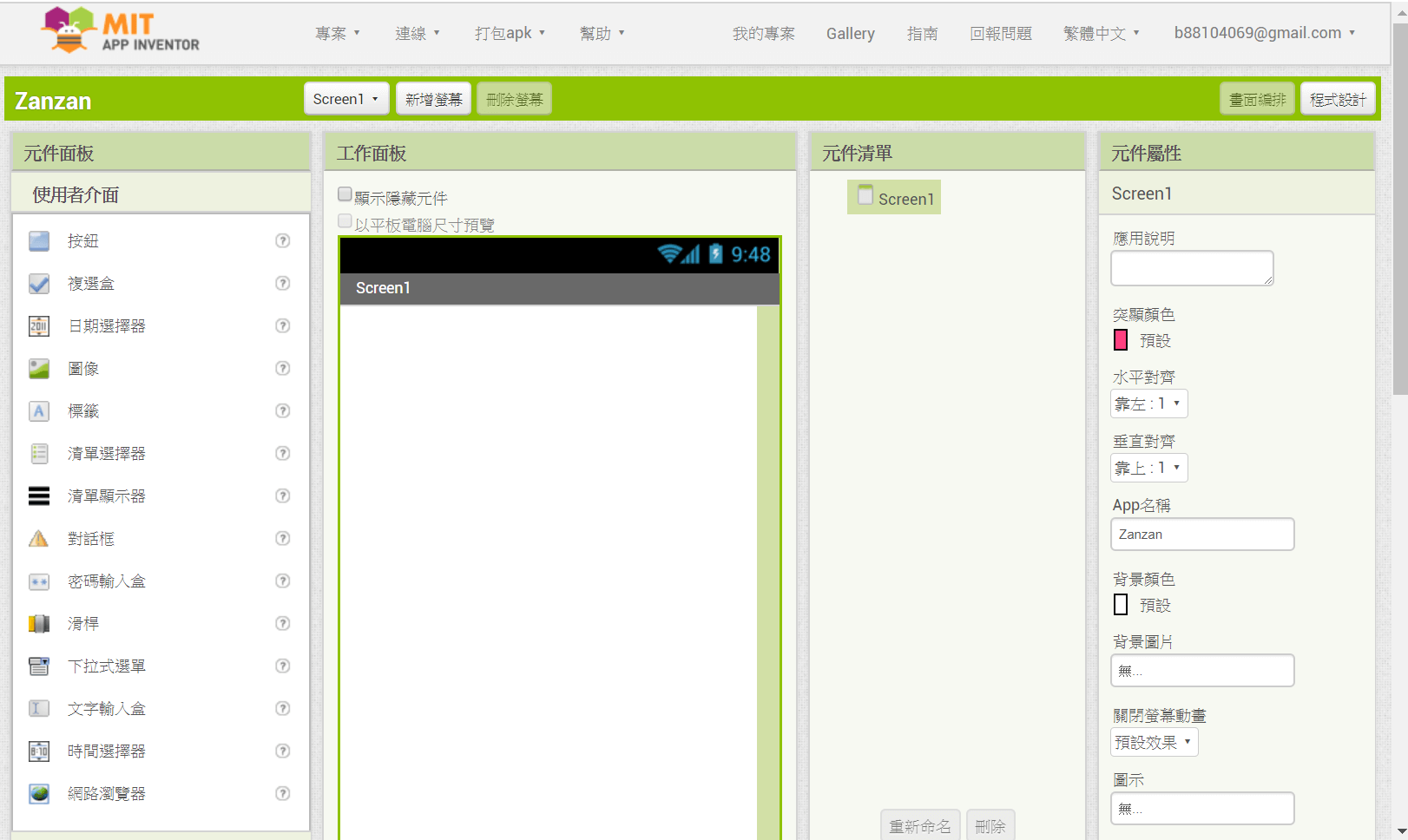Open help for the 標籤 component
The height and width of the screenshot is (840, 1408).
282,411
